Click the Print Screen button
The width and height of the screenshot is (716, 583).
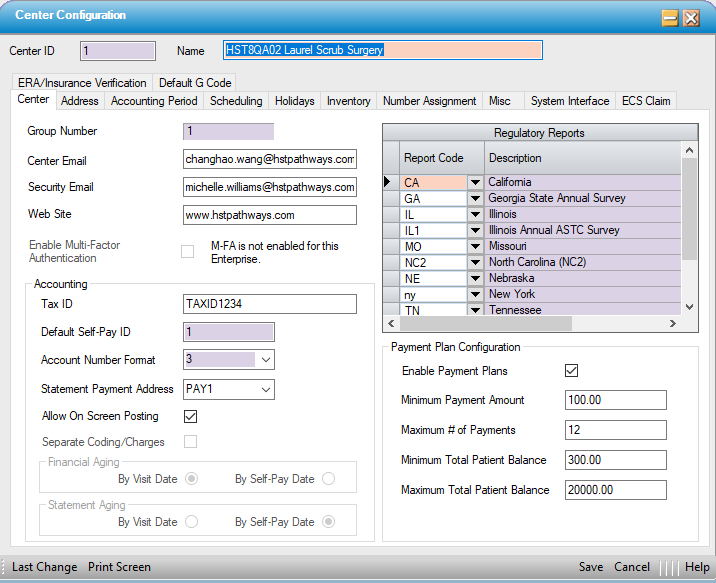point(119,567)
